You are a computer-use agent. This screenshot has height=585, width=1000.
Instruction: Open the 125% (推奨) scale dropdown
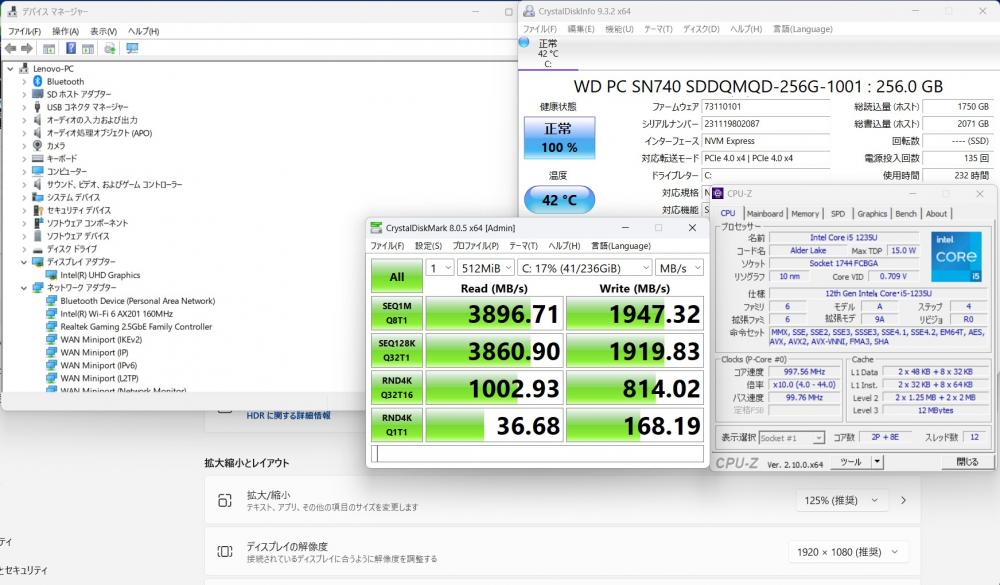[842, 500]
